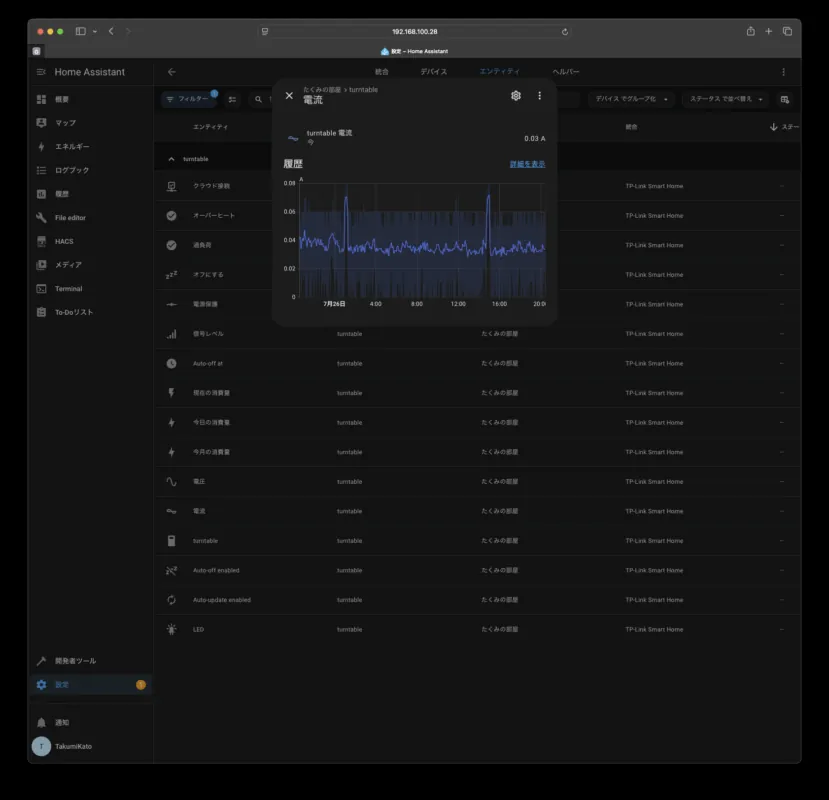Open the three-dot menu in the 電流 dialog

click(540, 96)
